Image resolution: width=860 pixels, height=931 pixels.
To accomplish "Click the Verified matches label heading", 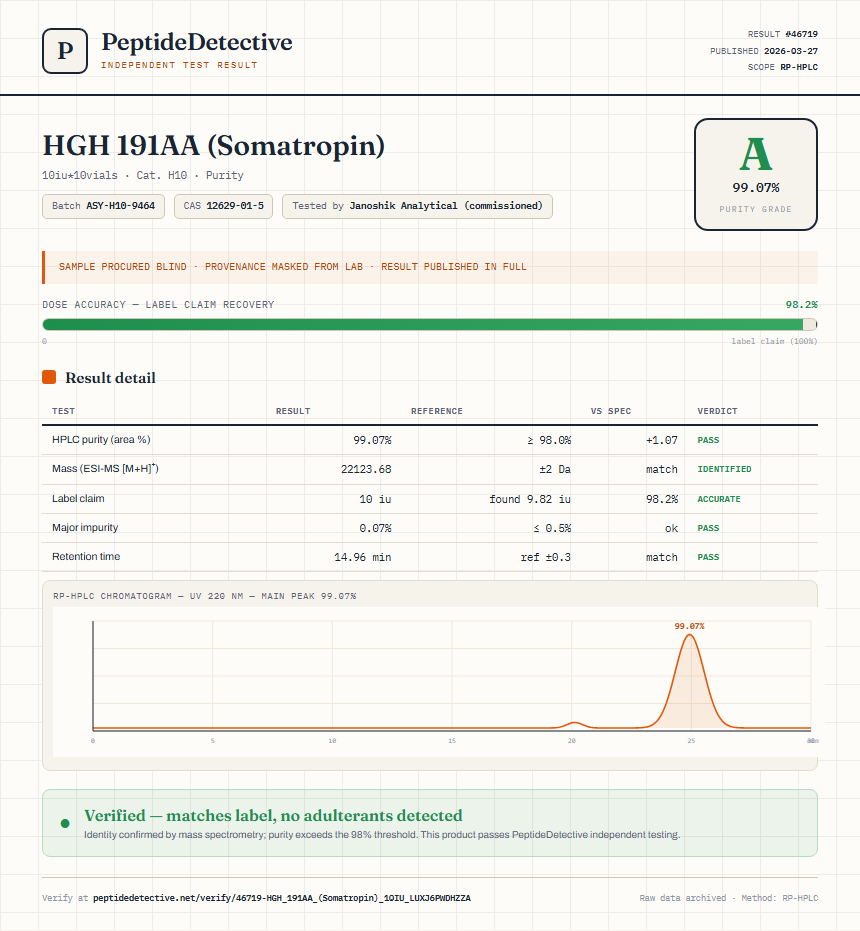I will [273, 815].
